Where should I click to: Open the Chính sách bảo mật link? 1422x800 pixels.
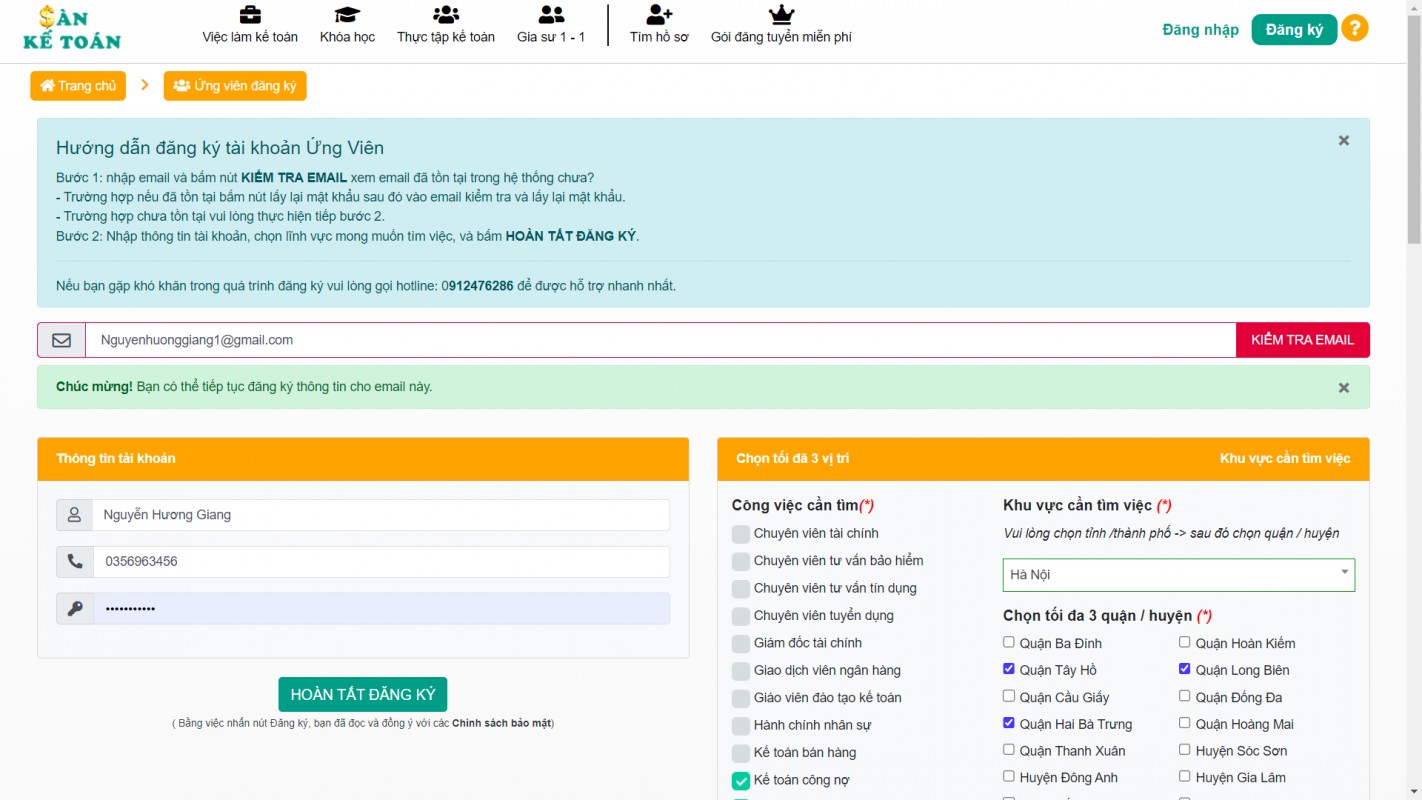[x=501, y=723]
